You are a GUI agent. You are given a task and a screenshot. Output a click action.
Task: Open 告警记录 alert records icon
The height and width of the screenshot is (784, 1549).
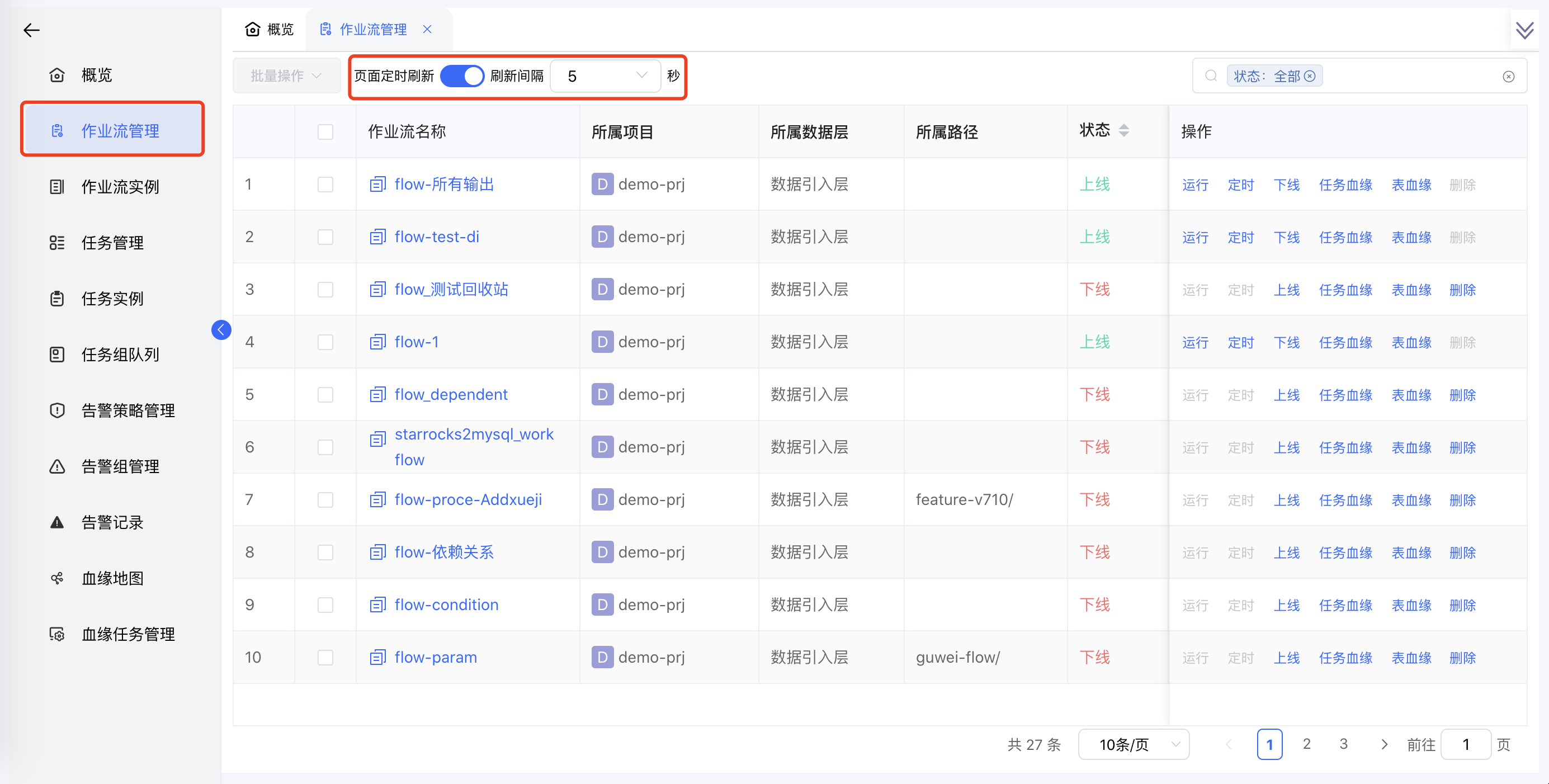(x=57, y=522)
